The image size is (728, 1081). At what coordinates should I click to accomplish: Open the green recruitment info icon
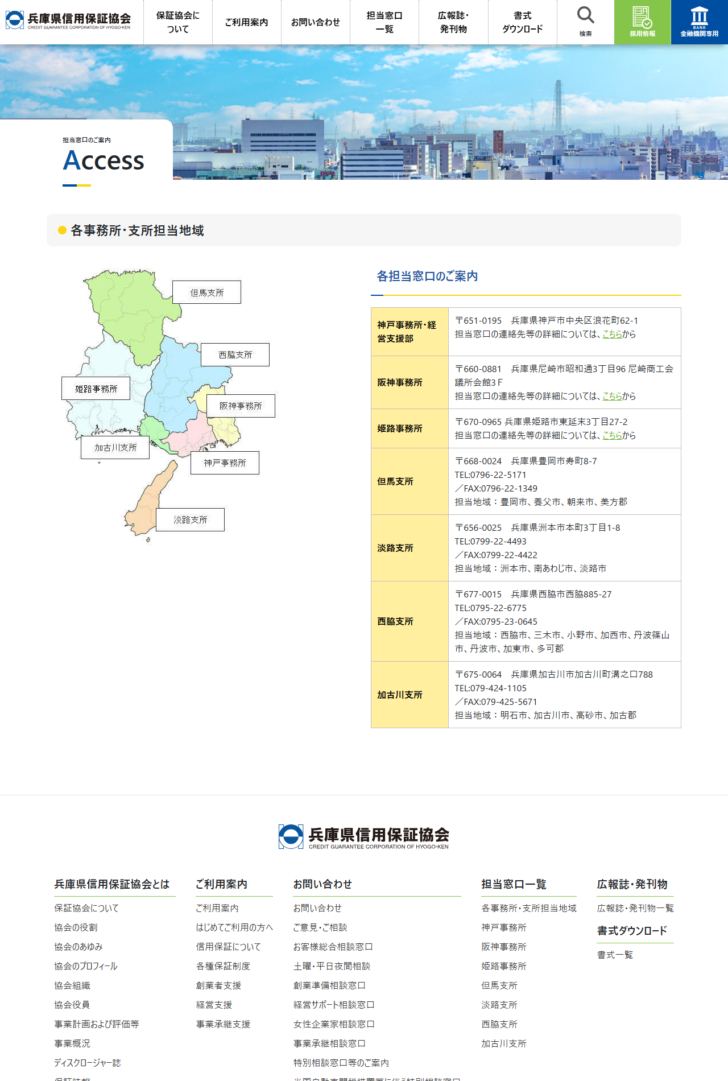(x=642, y=21)
